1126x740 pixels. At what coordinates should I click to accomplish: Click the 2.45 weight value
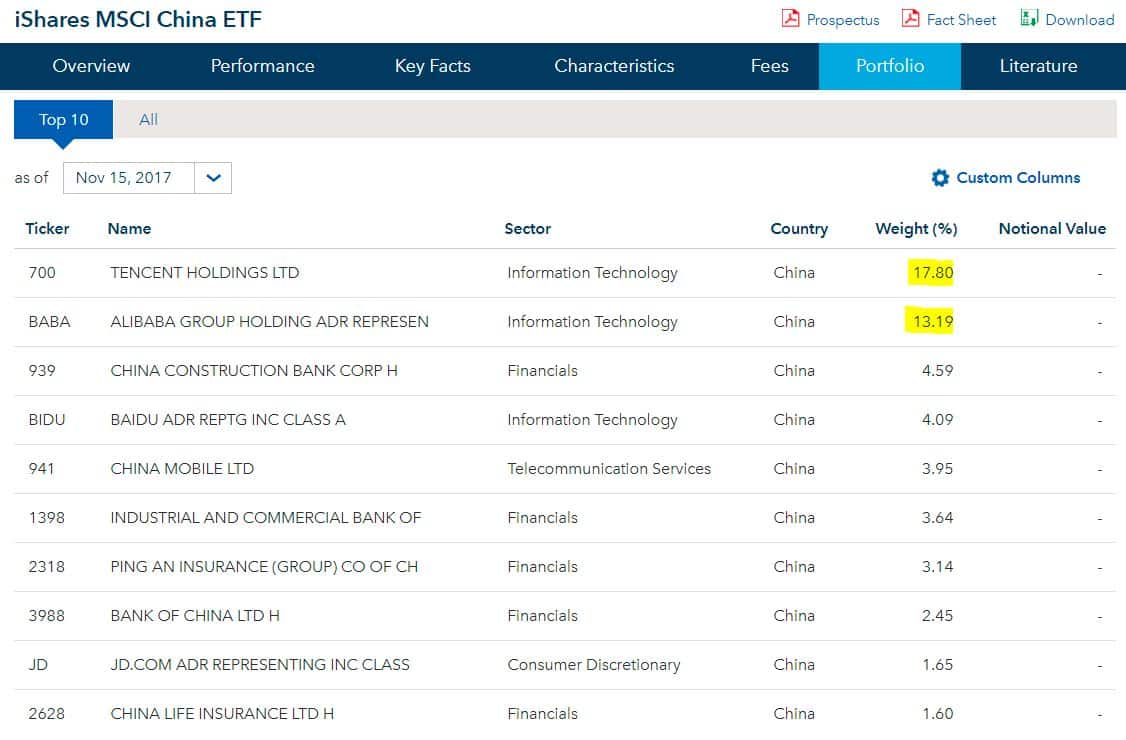coord(937,616)
